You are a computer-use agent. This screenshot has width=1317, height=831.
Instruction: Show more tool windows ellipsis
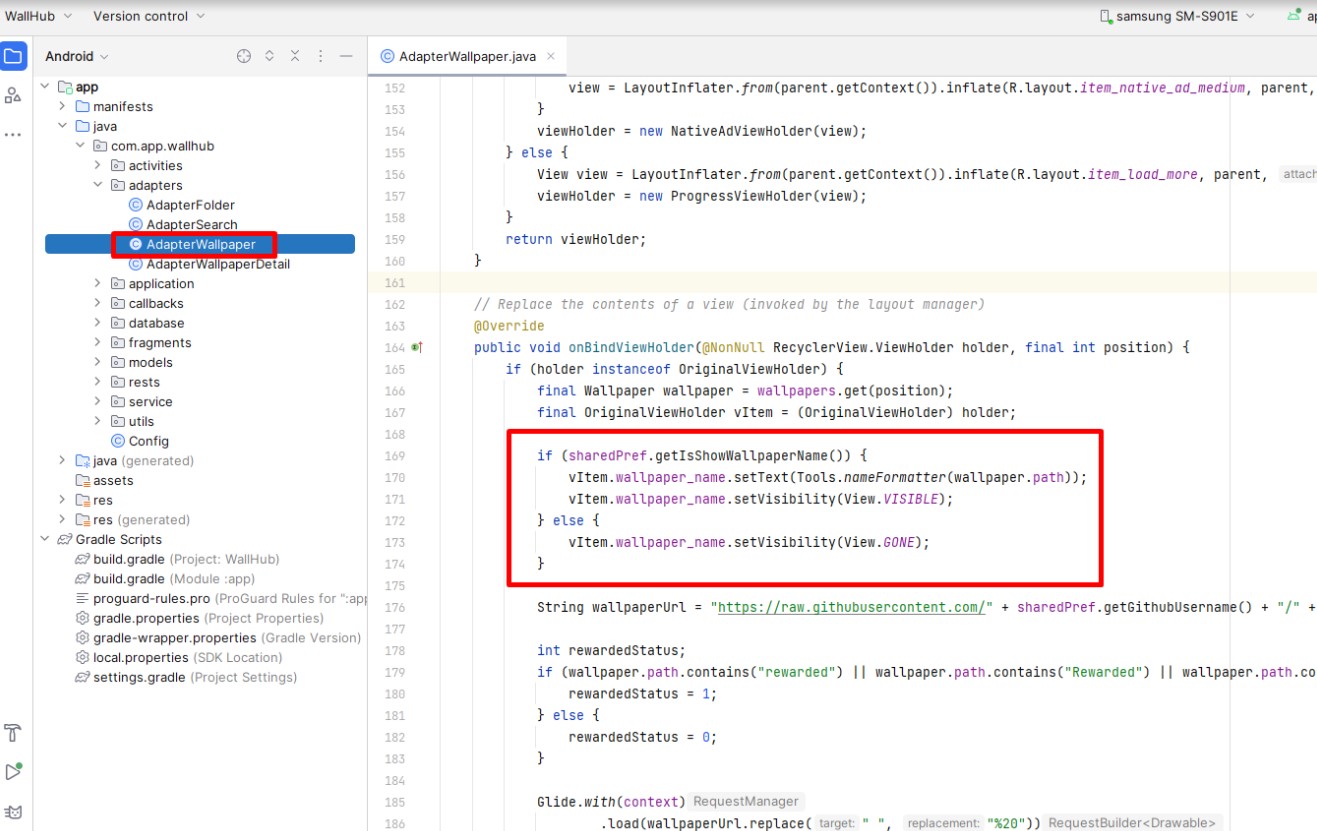[x=13, y=134]
